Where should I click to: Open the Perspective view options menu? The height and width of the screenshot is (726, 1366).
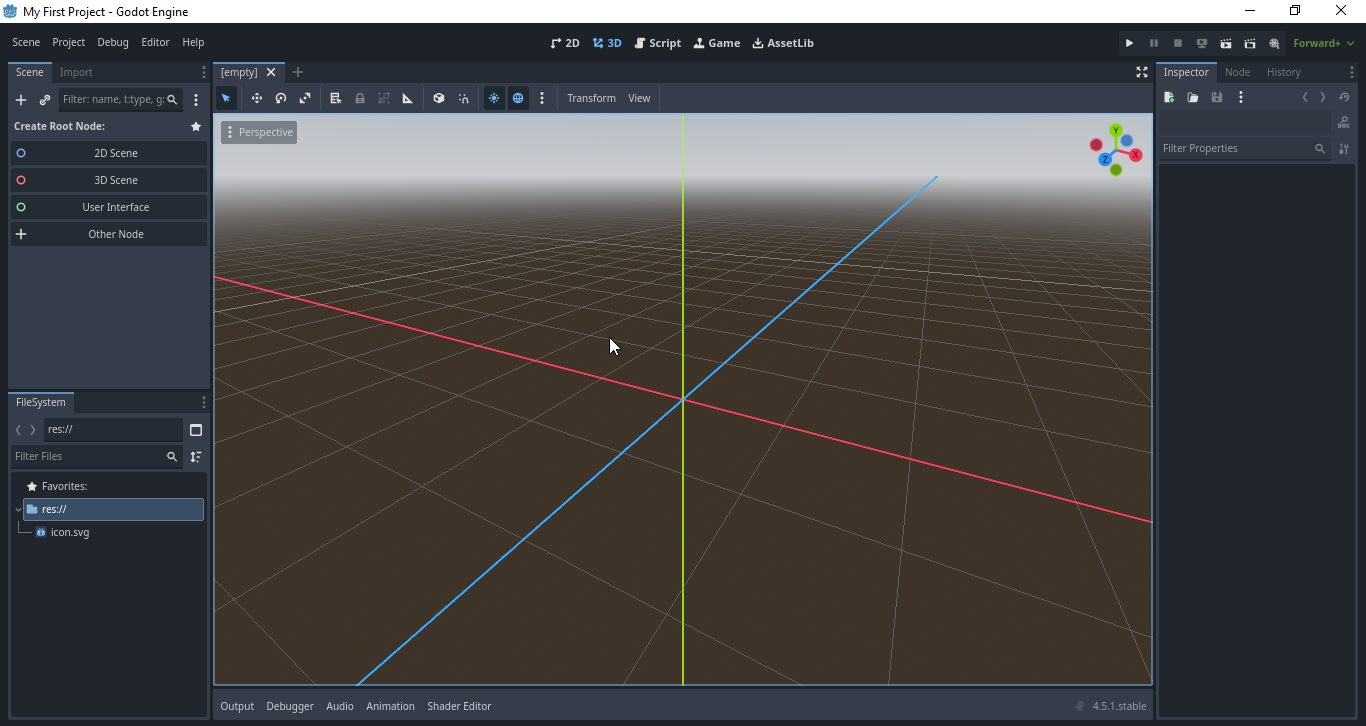click(259, 132)
